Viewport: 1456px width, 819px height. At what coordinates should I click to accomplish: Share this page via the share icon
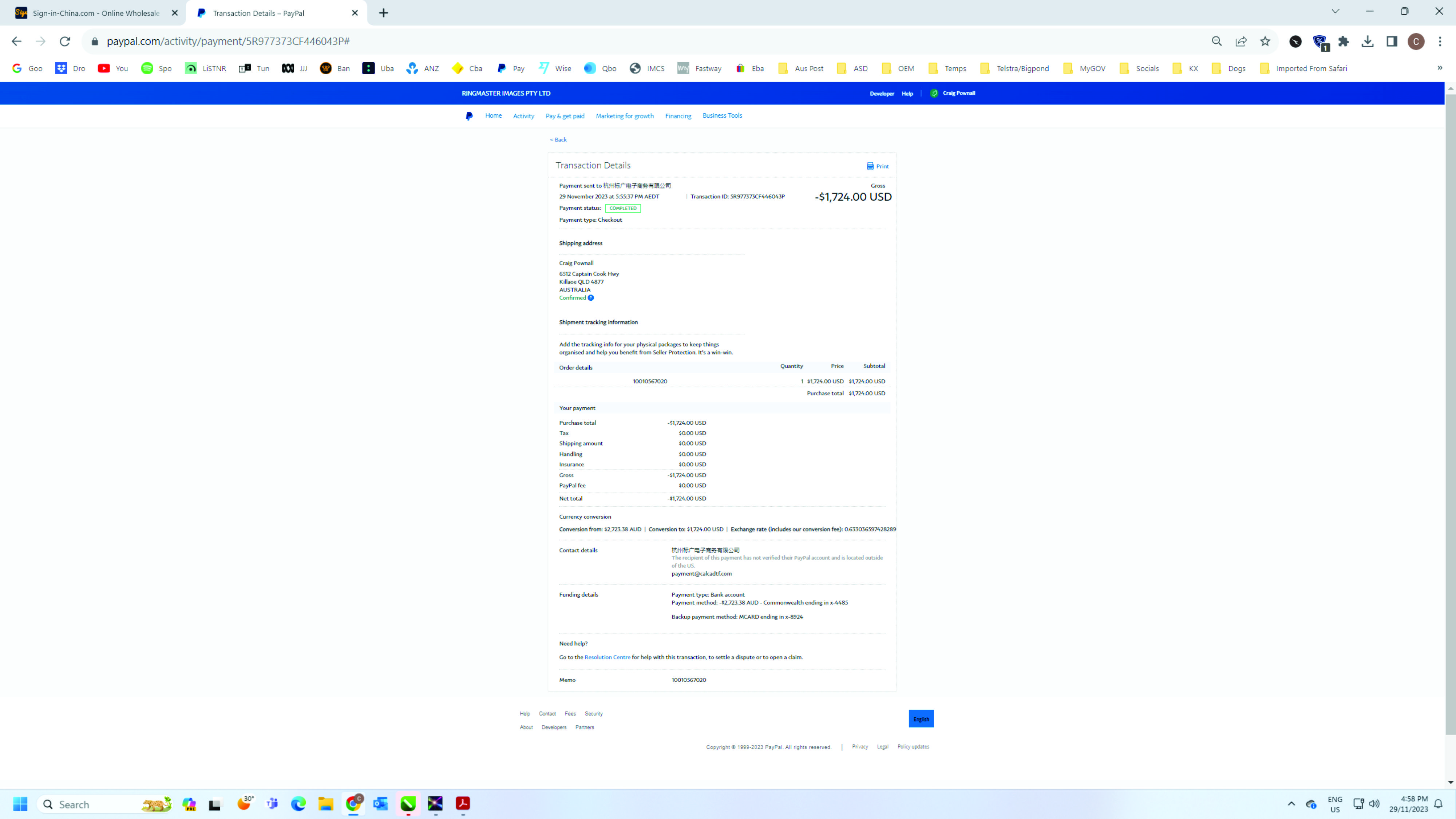coord(1241,41)
